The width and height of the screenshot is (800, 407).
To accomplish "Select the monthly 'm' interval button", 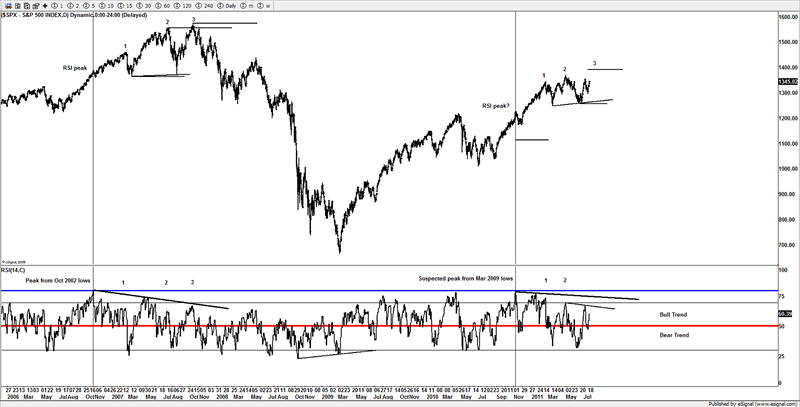I will pos(247,6).
